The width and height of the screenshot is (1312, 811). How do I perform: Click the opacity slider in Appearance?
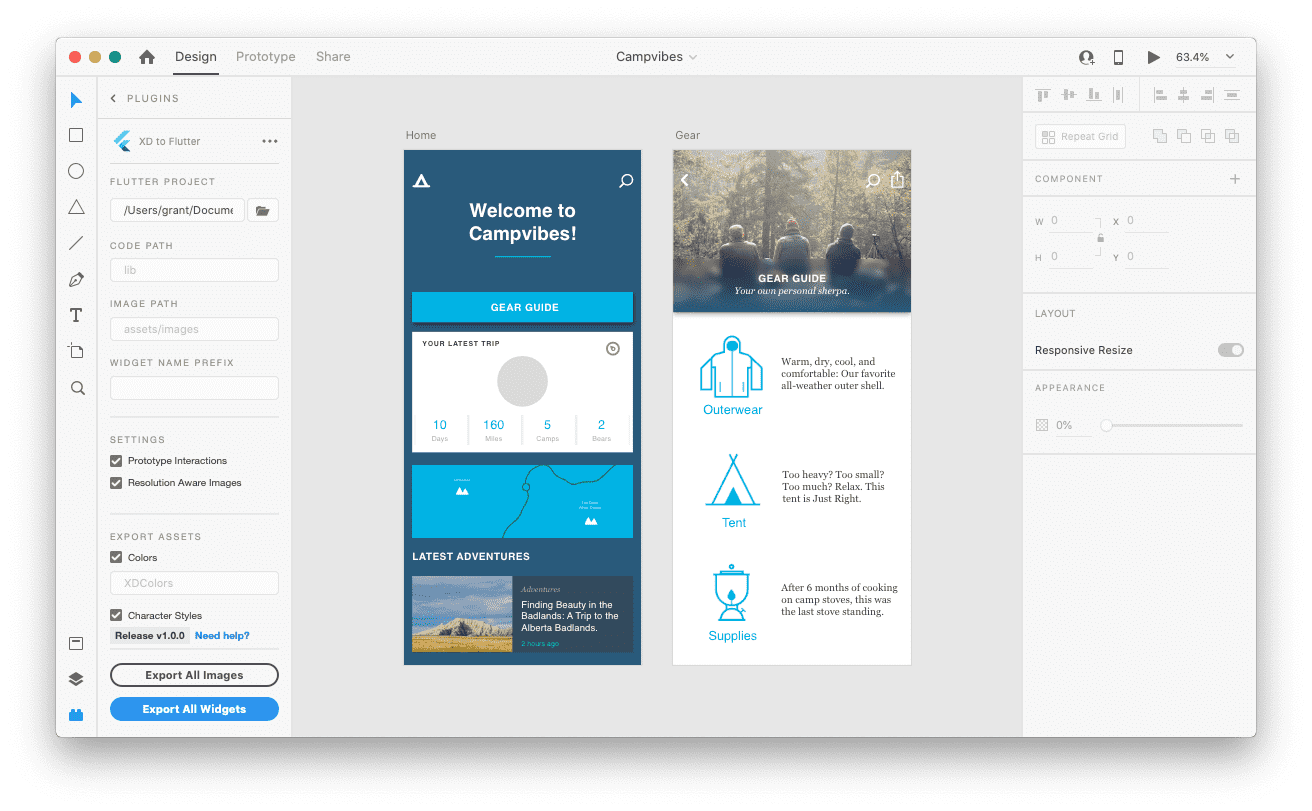pos(1174,425)
